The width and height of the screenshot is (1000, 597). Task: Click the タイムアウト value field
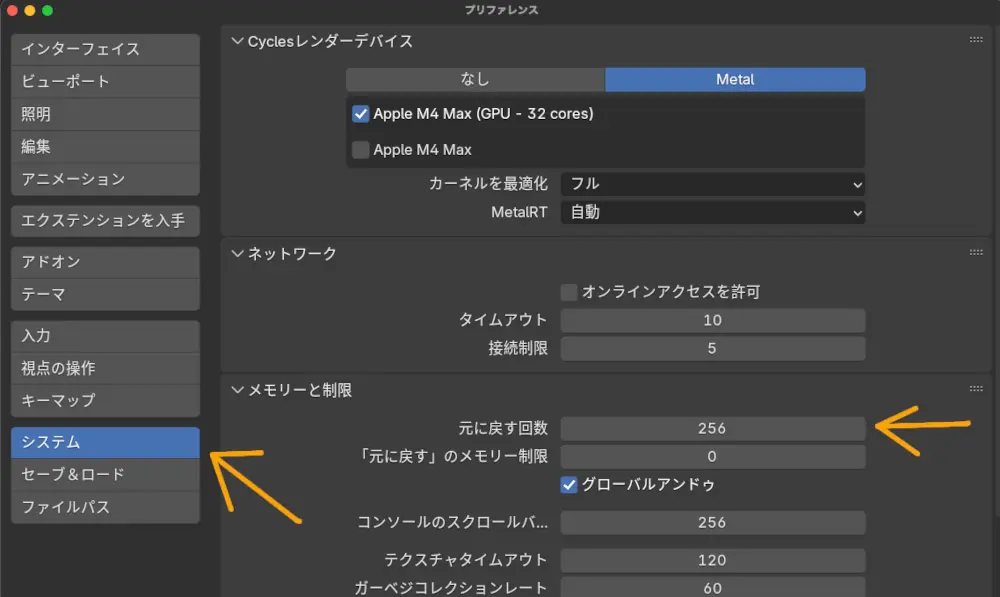coord(713,320)
